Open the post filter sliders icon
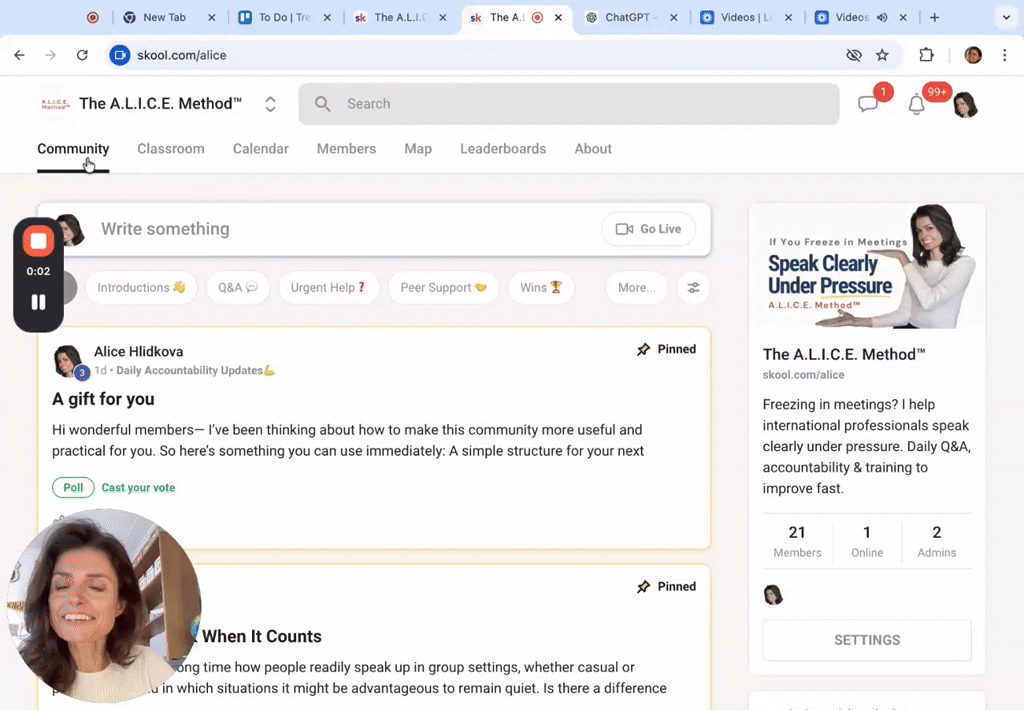1024x710 pixels. [694, 287]
